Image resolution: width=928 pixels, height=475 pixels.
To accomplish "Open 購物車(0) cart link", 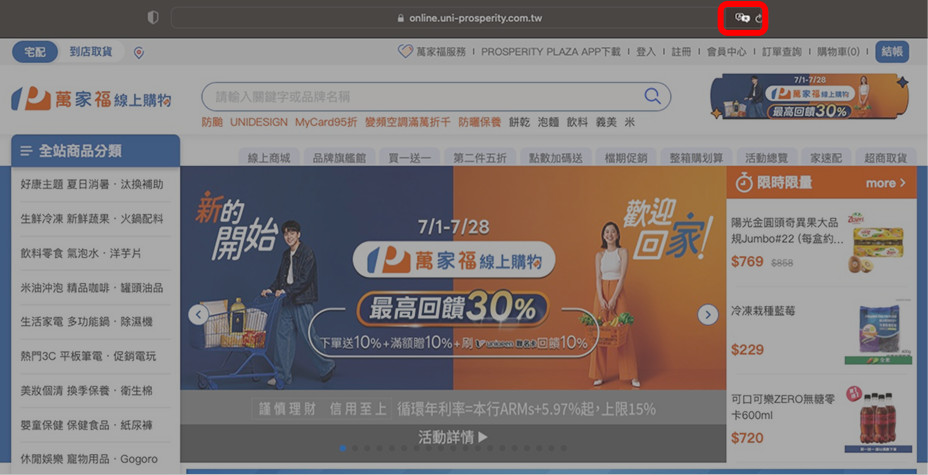I will click(x=838, y=52).
